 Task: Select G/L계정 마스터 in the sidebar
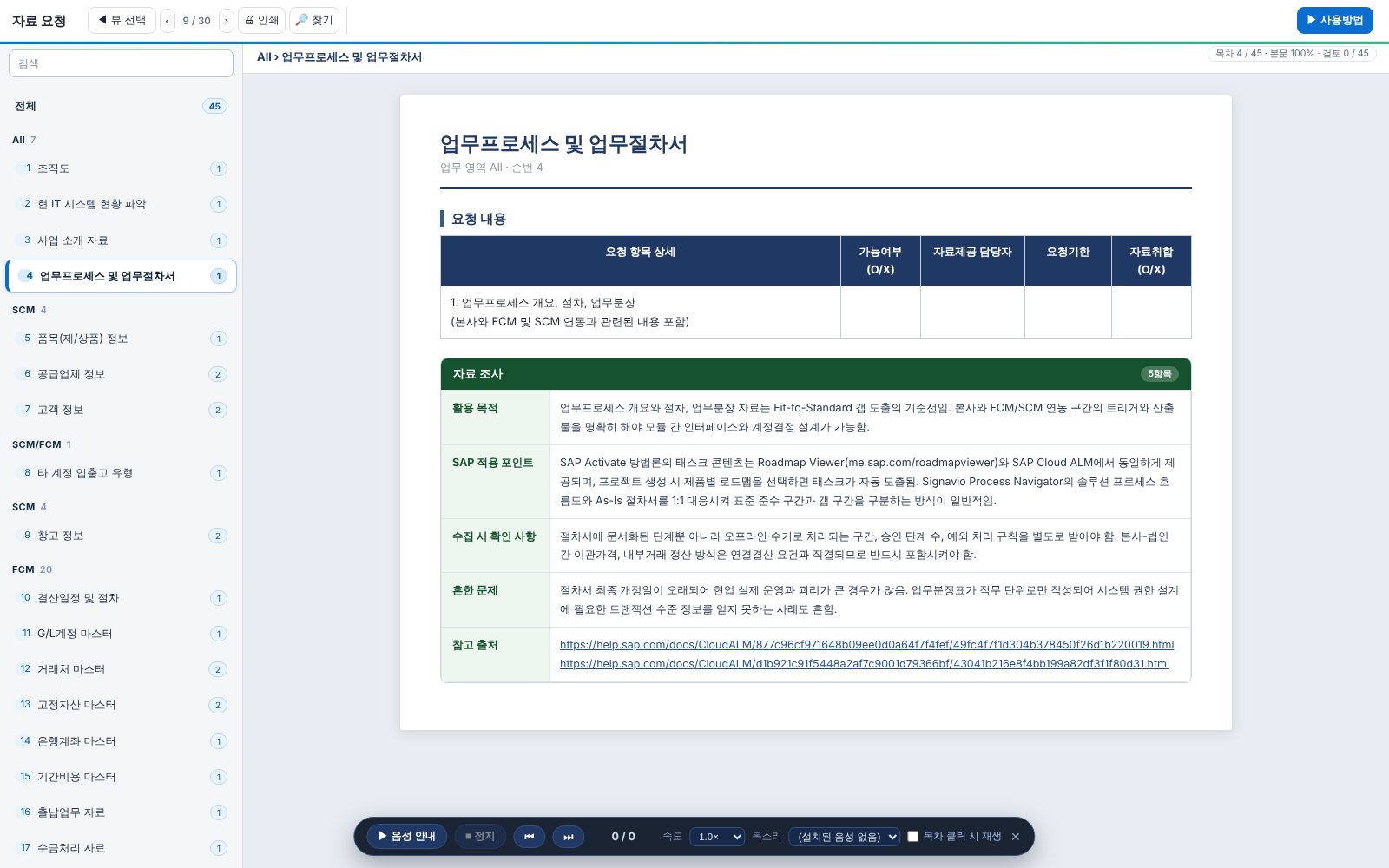point(121,634)
